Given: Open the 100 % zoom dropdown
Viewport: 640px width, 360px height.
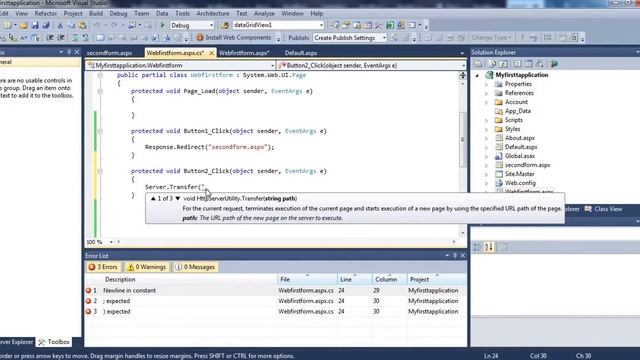Looking at the screenshot, I should coord(111,242).
